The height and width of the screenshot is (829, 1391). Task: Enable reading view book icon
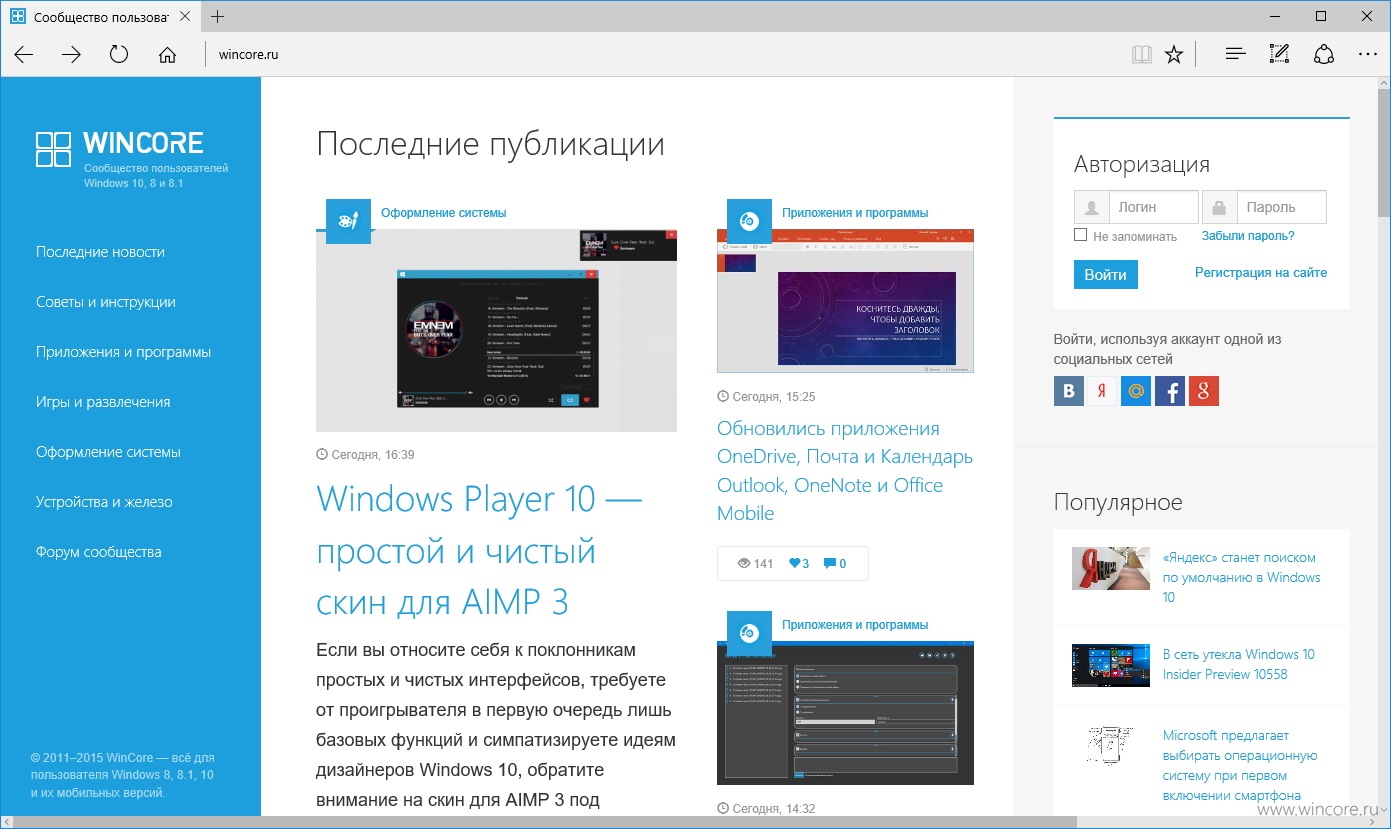coord(1141,54)
